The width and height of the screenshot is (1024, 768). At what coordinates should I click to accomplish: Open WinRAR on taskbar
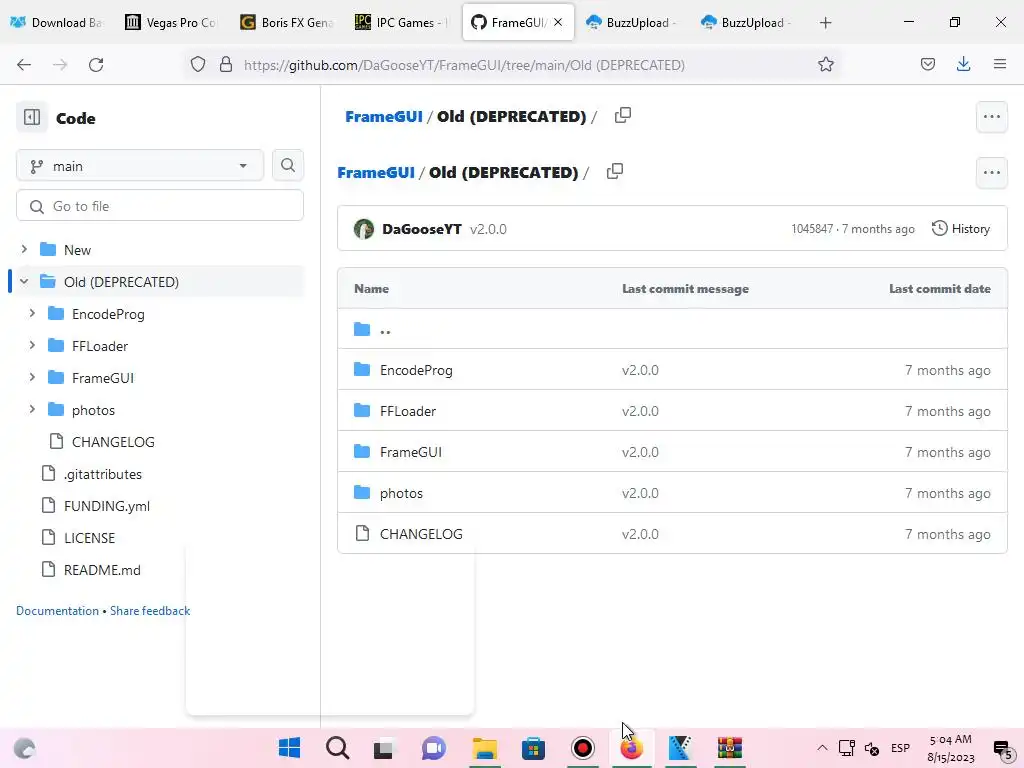pos(729,748)
